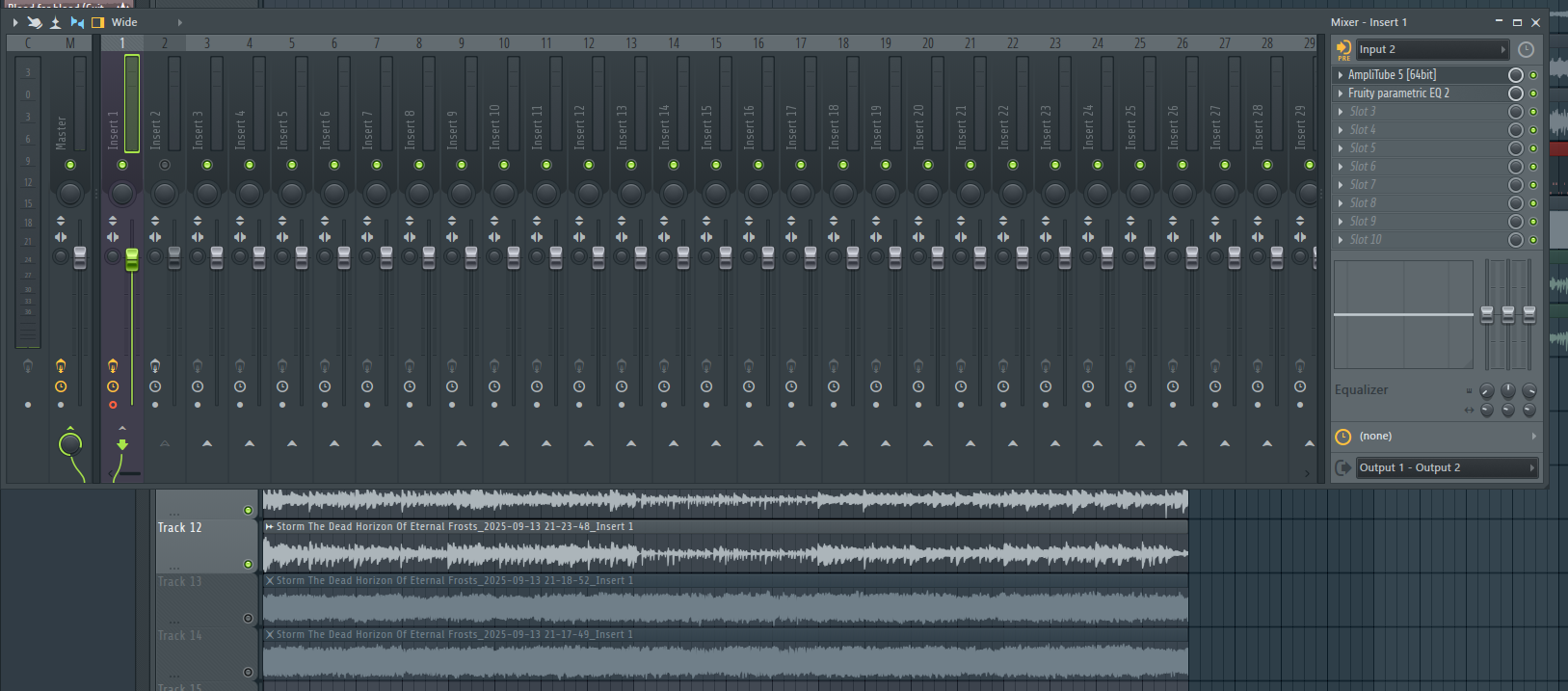Arm disk recording dot on Insert 6

click(325, 405)
